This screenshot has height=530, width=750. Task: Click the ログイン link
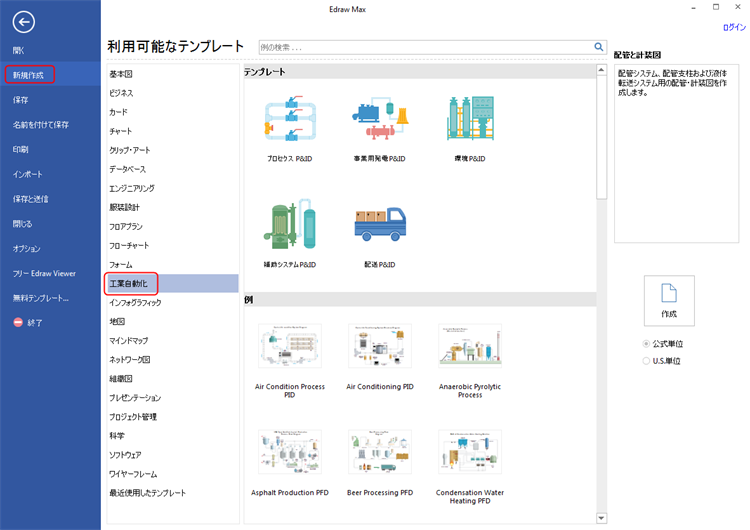(733, 28)
